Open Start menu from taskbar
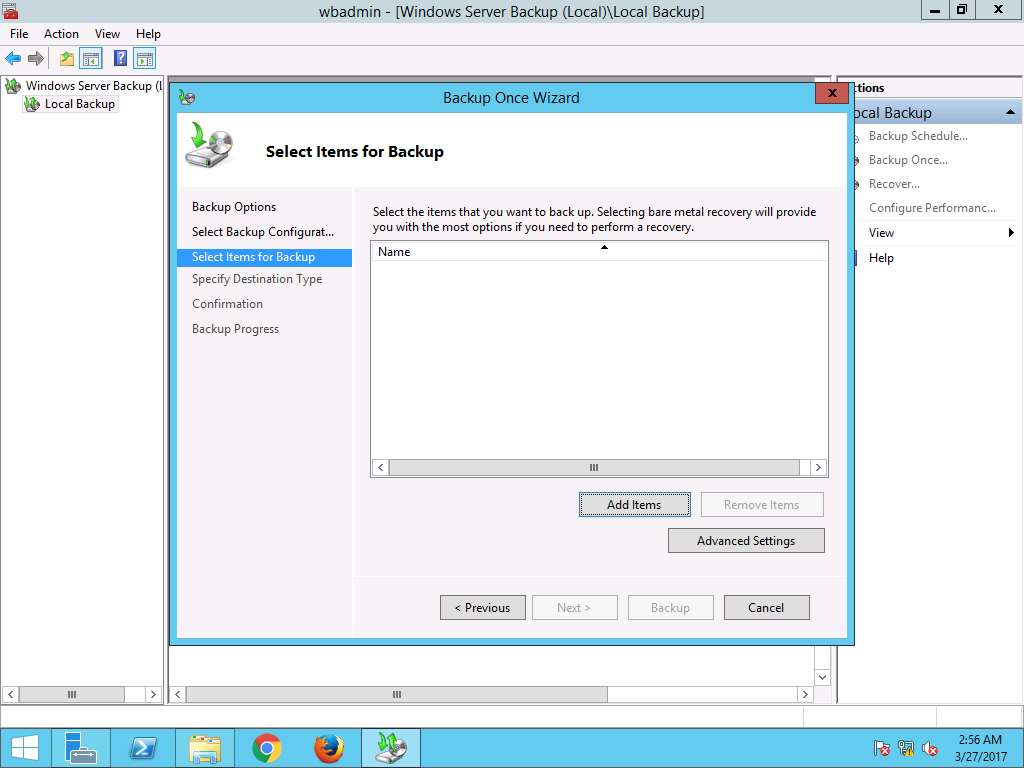The image size is (1024, 768). click(x=25, y=748)
